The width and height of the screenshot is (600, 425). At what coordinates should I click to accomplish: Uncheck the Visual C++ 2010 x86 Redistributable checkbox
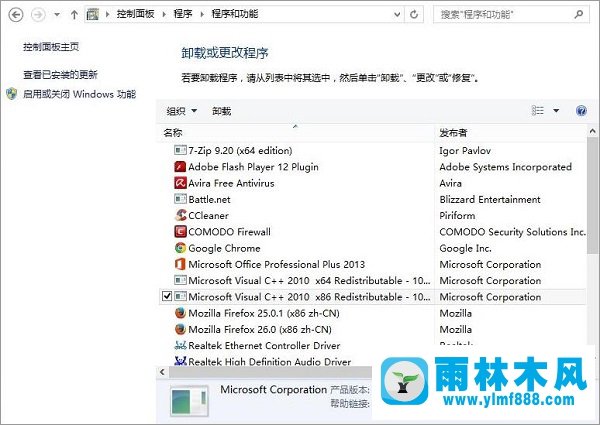pos(167,296)
